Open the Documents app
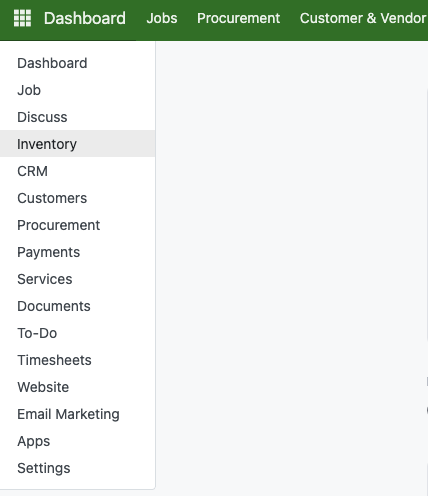 [77, 306]
